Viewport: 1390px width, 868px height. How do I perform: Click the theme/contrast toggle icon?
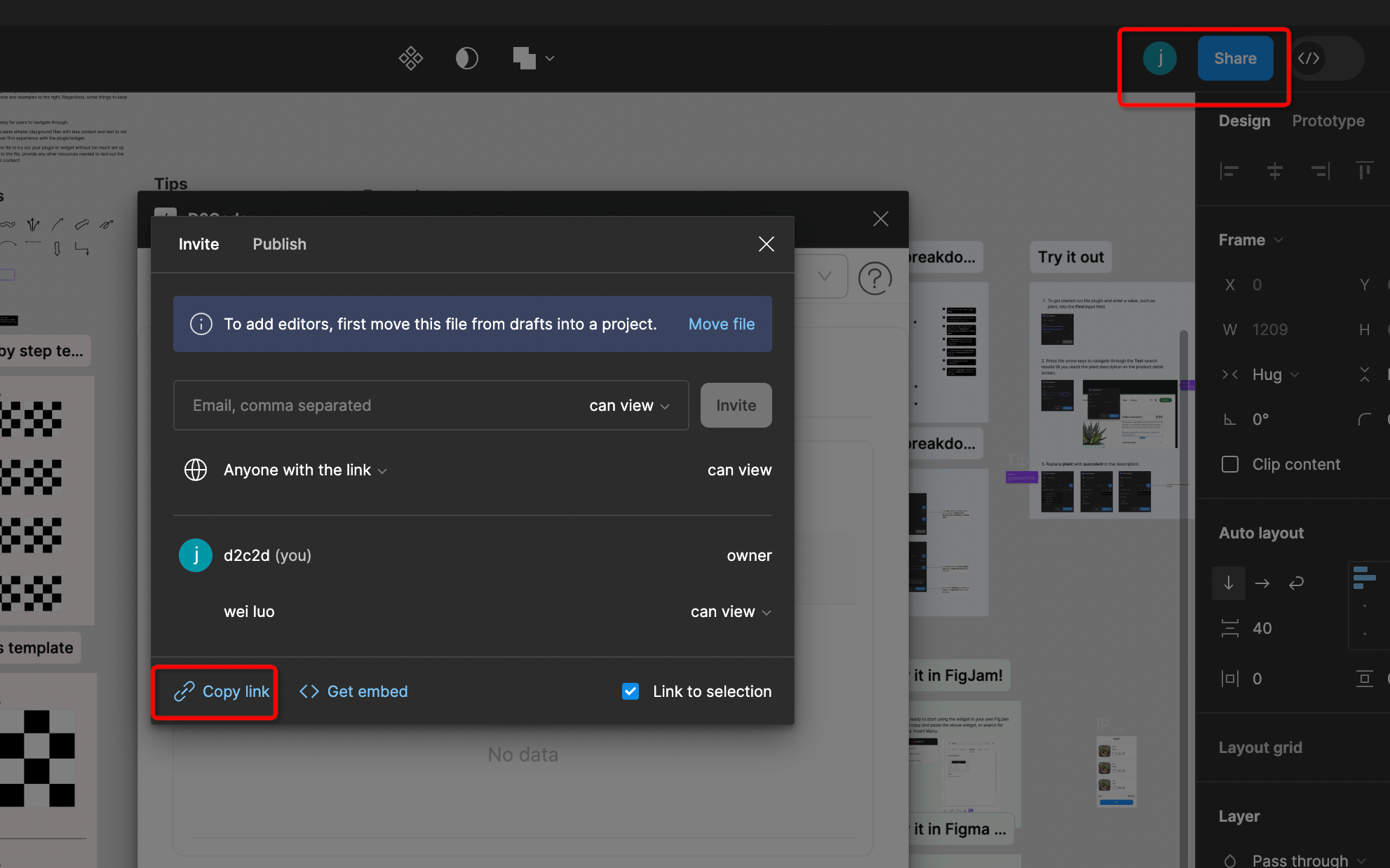(x=467, y=58)
